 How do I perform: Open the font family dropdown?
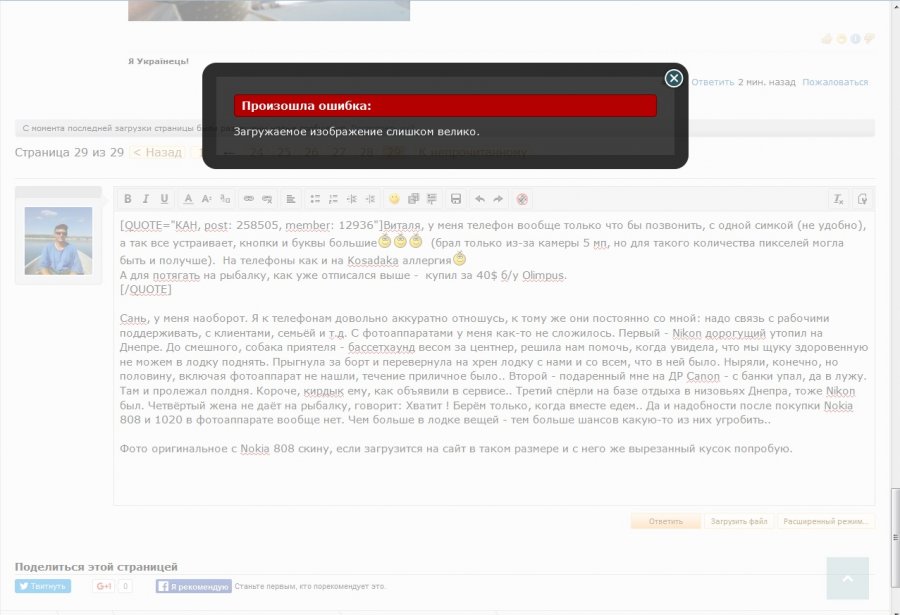(x=226, y=199)
